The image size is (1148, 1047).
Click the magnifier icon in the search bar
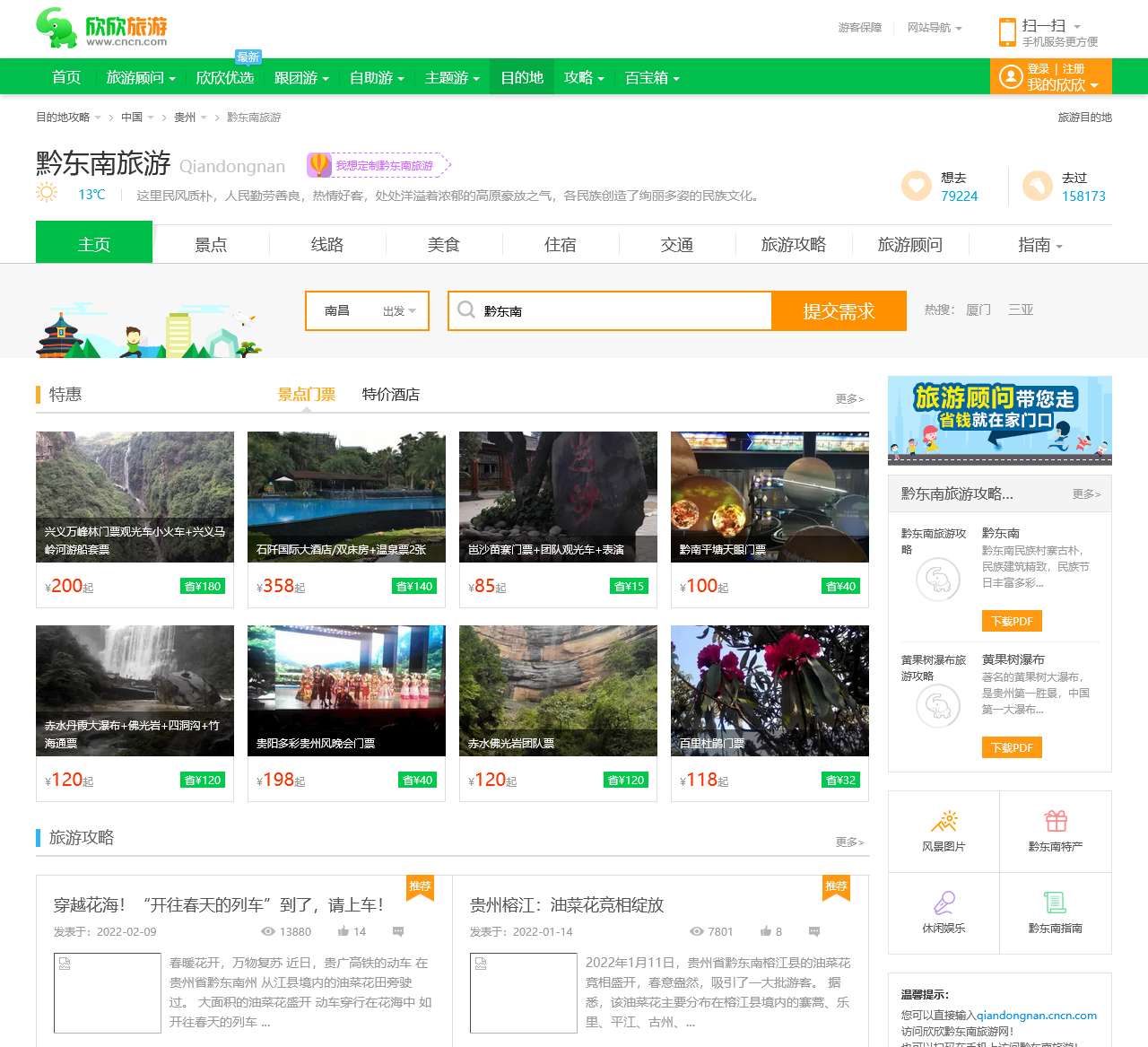click(466, 310)
